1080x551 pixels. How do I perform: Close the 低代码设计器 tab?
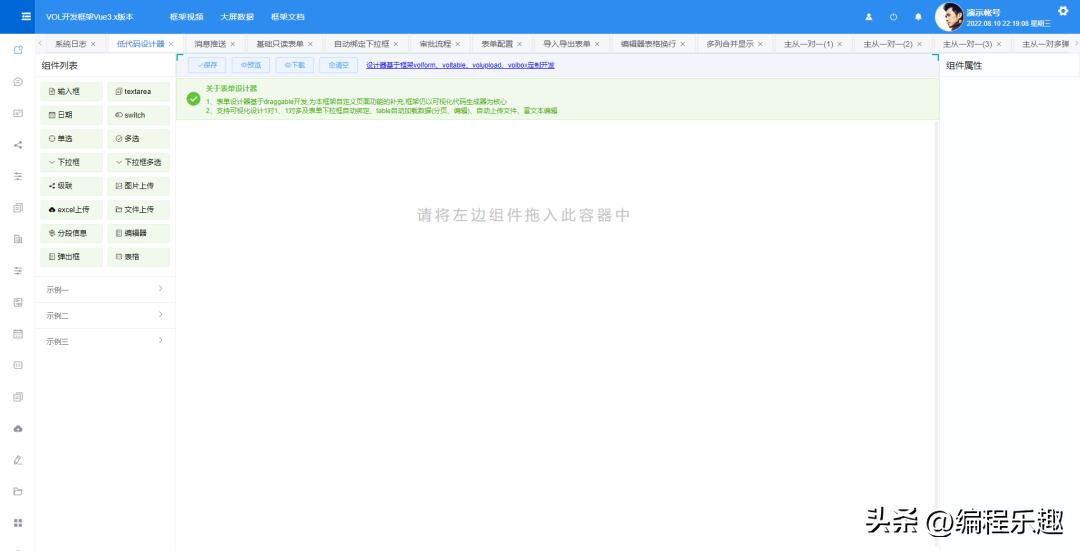coord(171,44)
